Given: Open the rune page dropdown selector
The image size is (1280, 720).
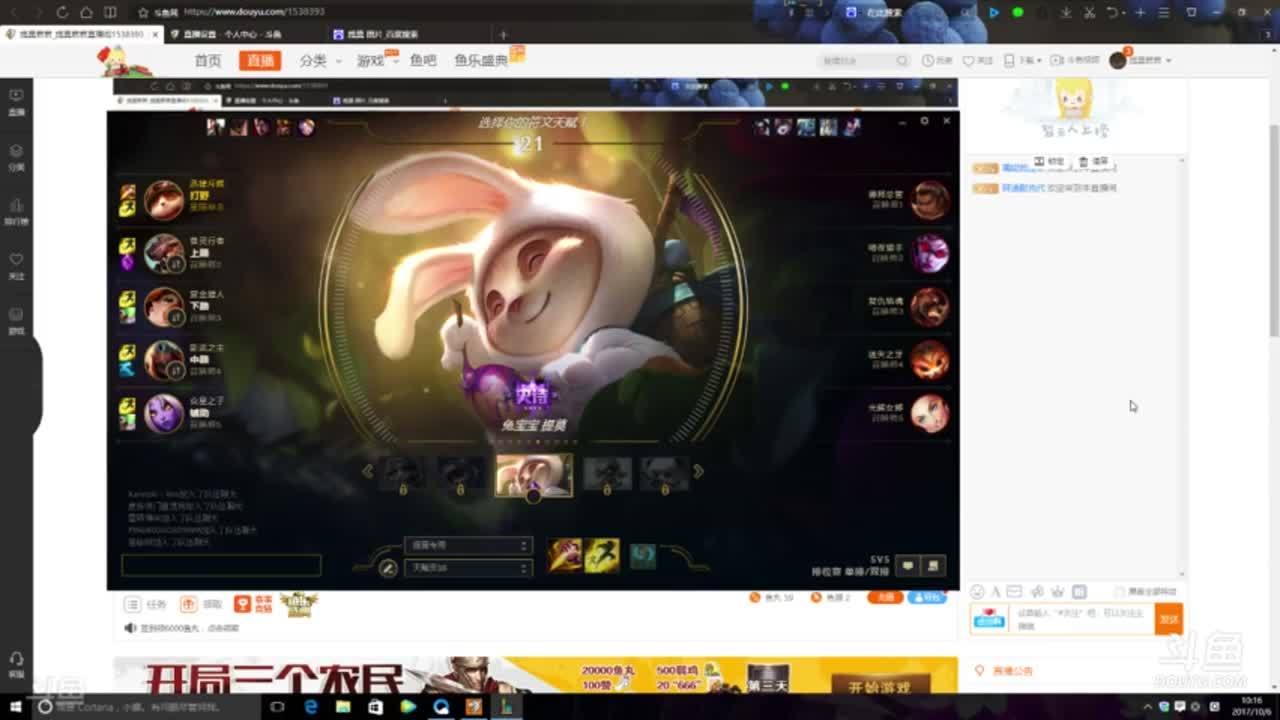Looking at the screenshot, I should point(467,545).
